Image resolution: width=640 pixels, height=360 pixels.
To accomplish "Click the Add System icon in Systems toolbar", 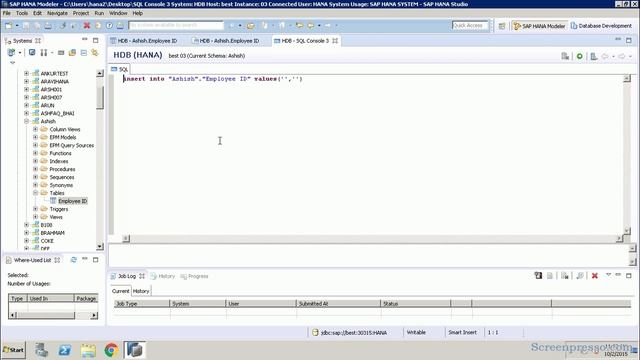I will click(11, 53).
